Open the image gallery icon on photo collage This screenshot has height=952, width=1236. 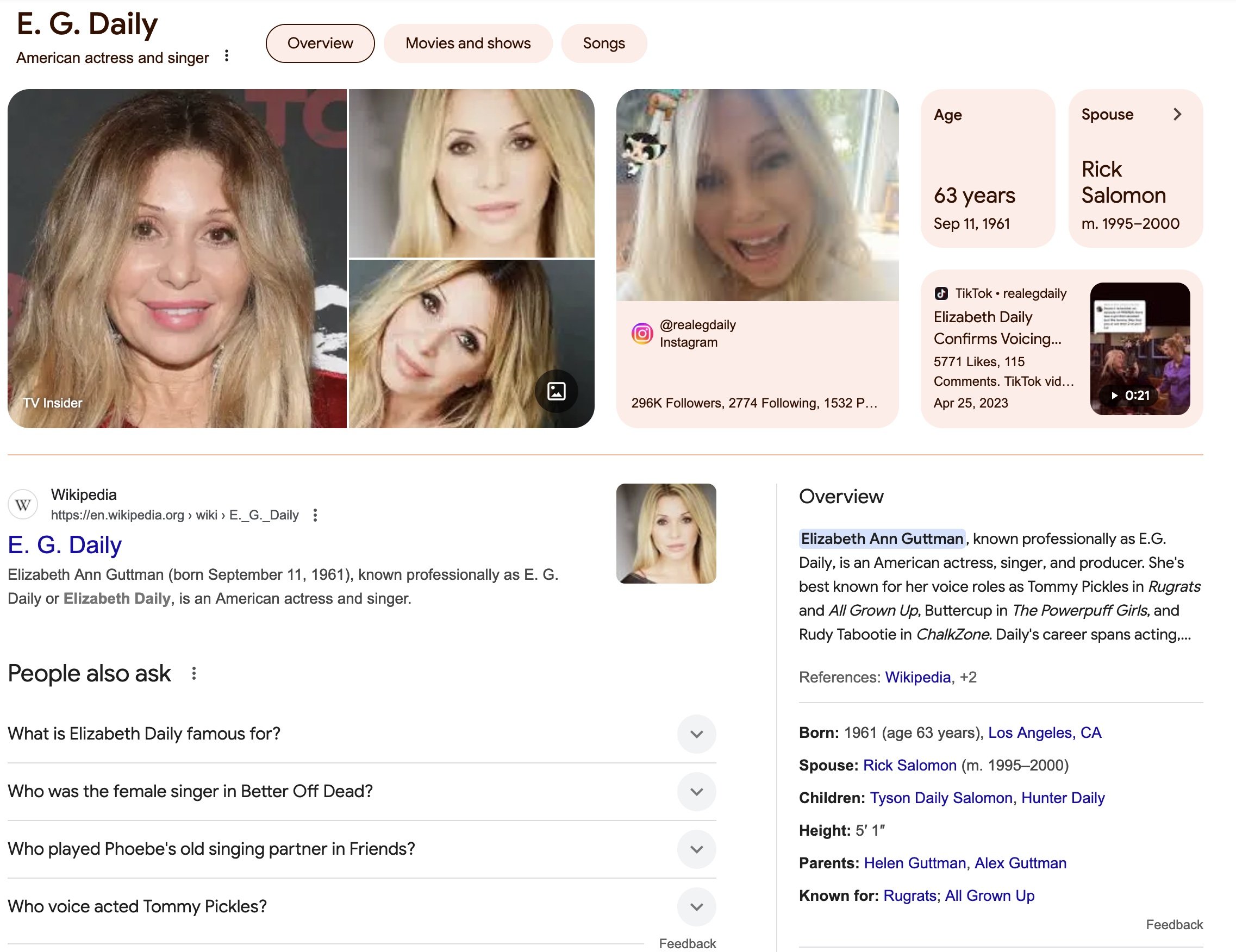pyautogui.click(x=557, y=391)
